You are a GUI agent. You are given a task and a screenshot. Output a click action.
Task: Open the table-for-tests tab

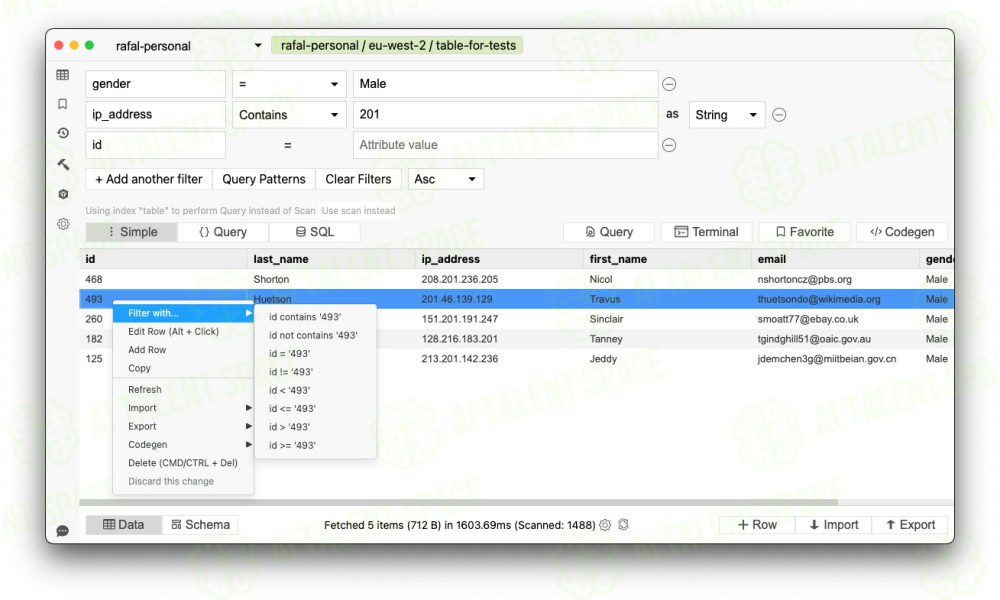398,45
